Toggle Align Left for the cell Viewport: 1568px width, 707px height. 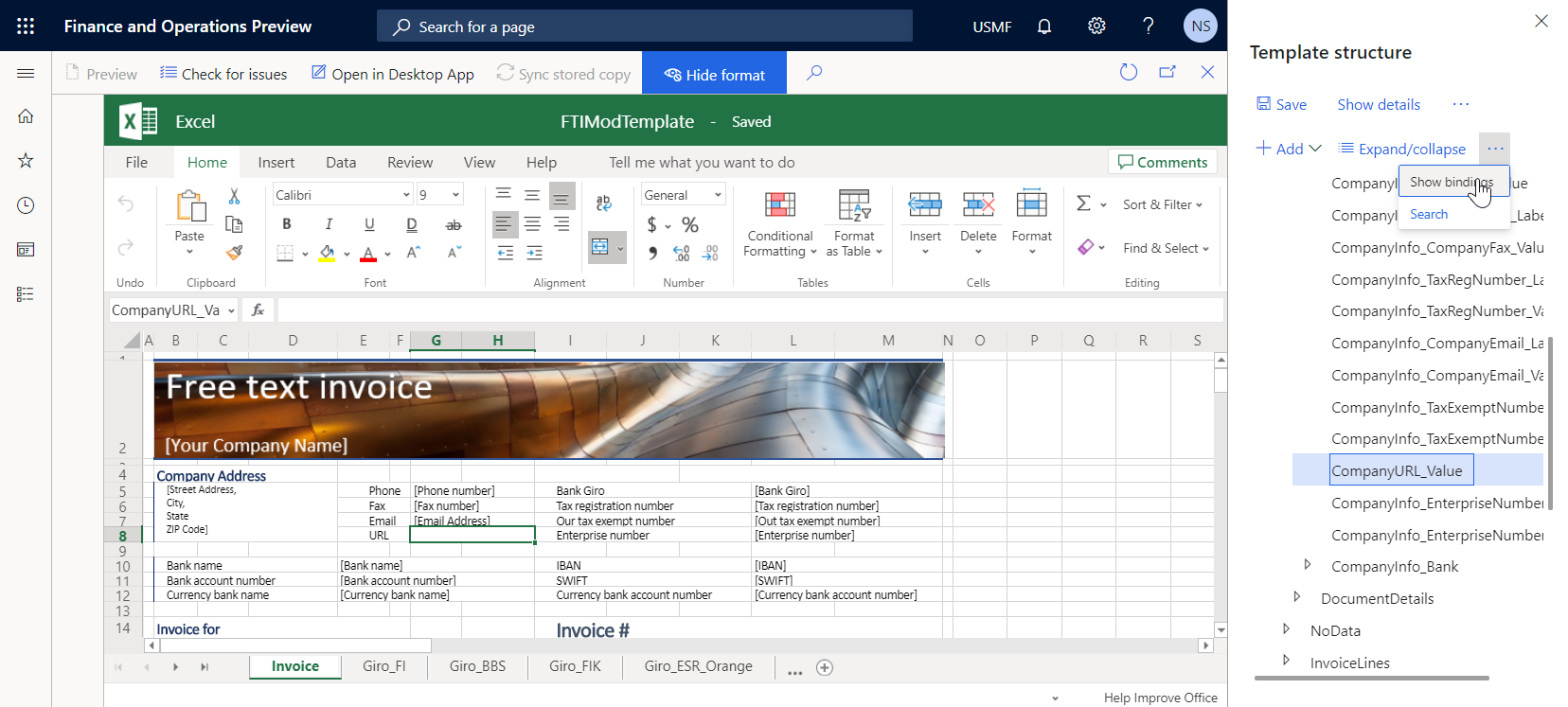(x=505, y=224)
